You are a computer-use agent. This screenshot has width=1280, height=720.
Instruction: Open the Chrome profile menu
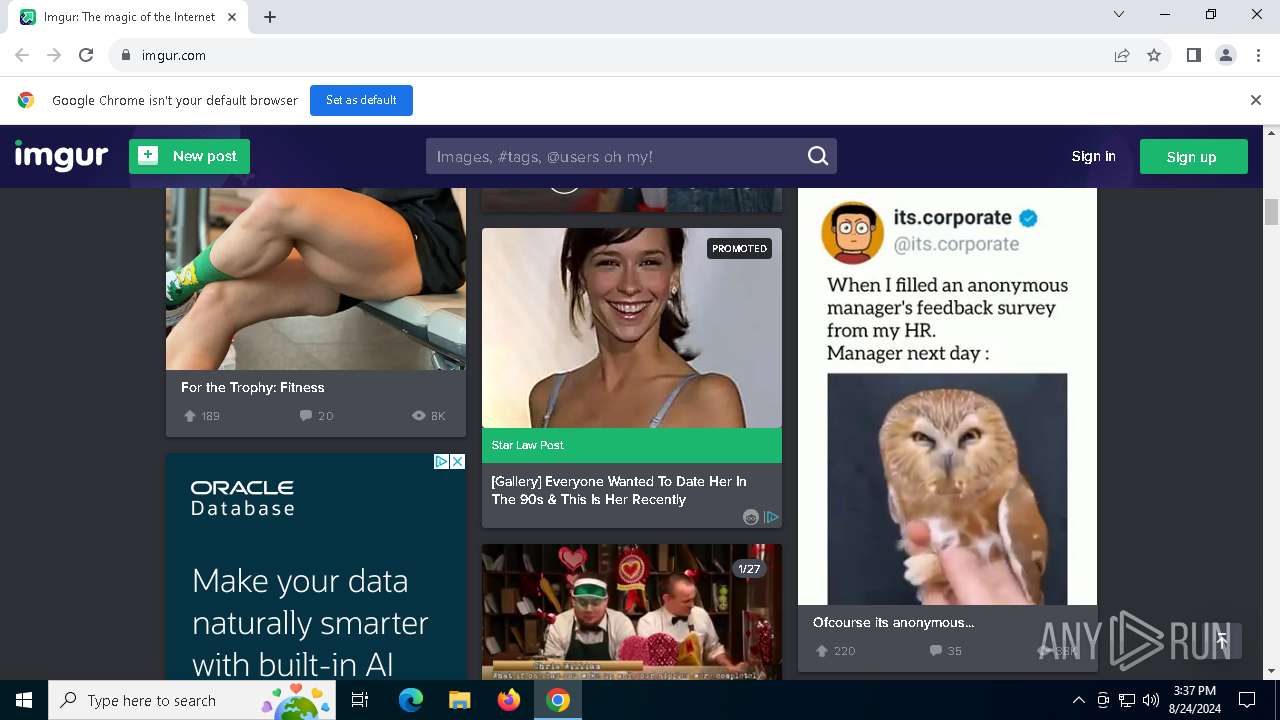click(x=1225, y=55)
